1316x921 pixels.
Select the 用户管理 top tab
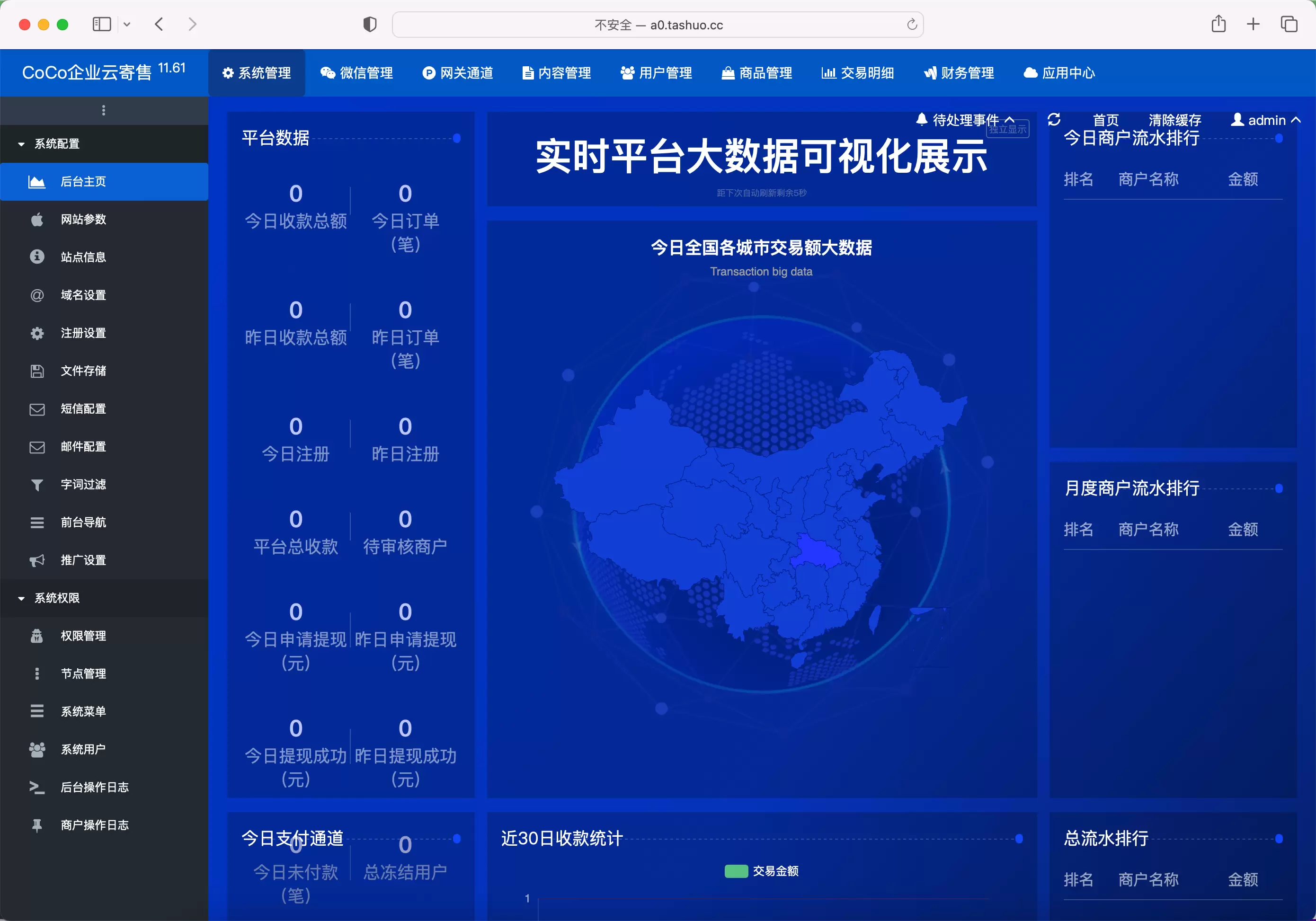pyautogui.click(x=656, y=73)
